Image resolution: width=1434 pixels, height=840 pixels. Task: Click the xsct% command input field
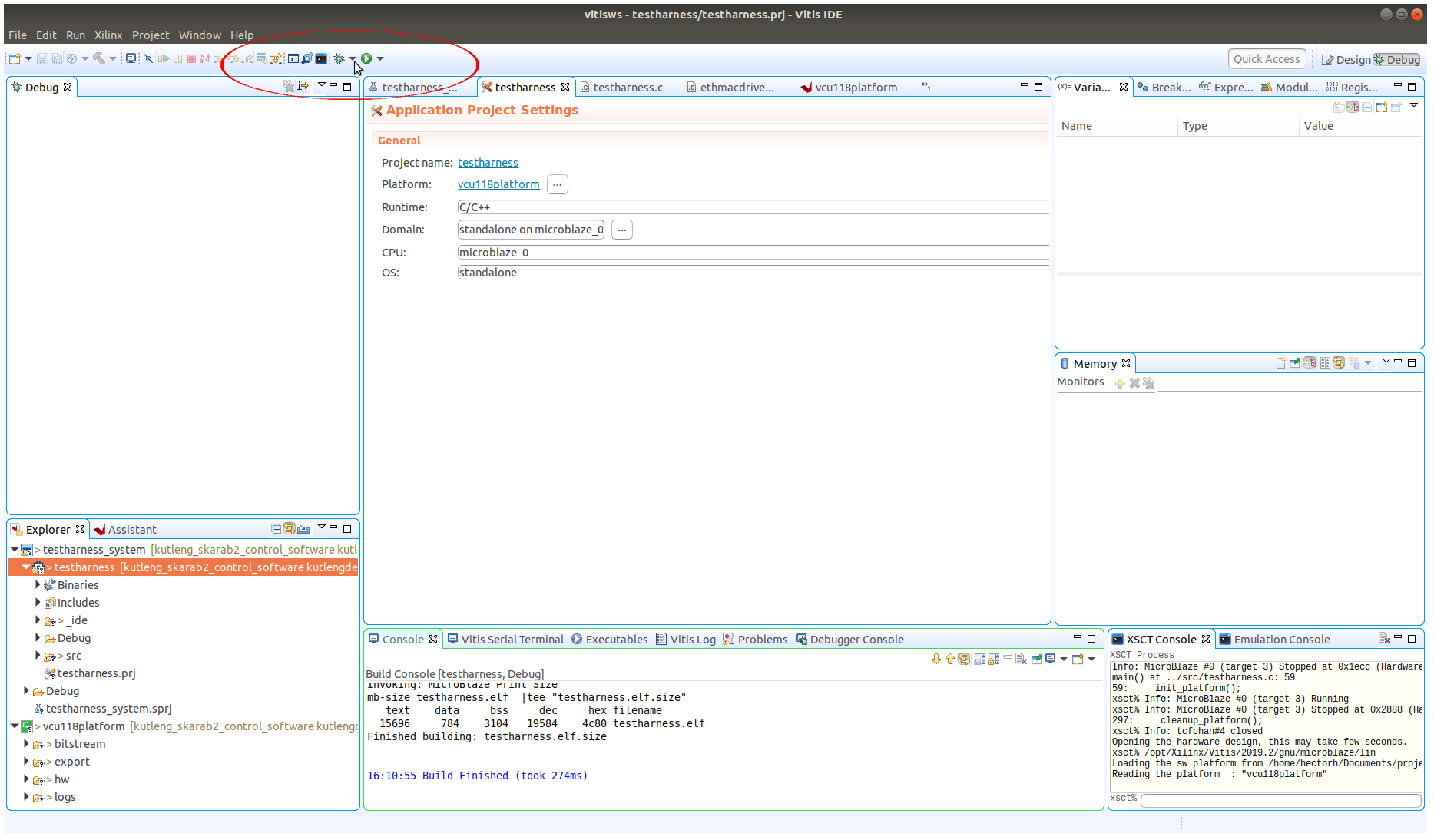1280,800
